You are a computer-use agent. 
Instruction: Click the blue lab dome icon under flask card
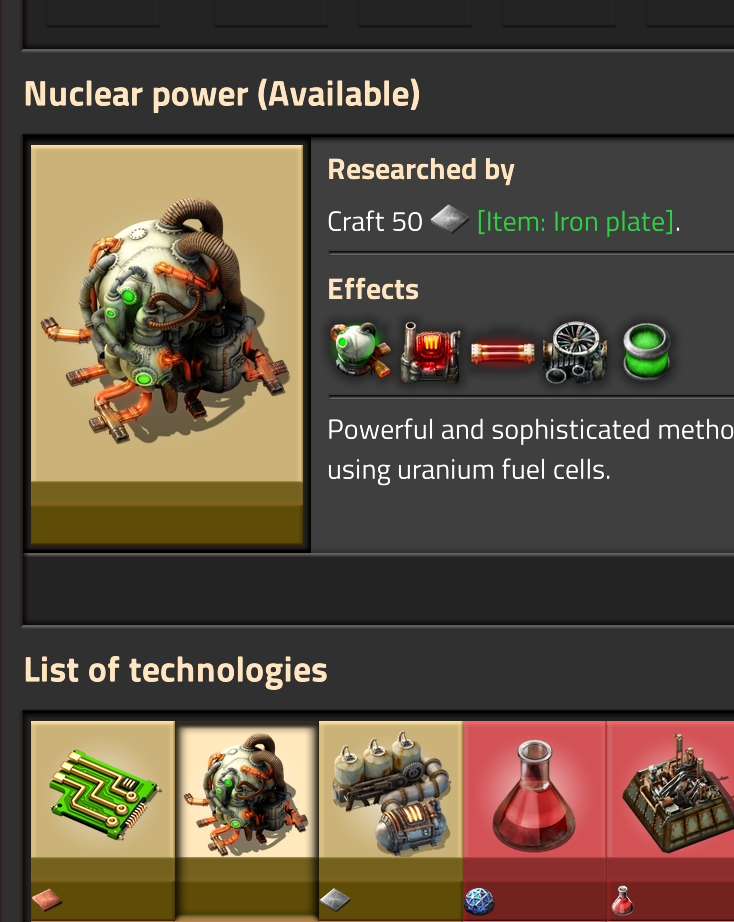point(479,901)
